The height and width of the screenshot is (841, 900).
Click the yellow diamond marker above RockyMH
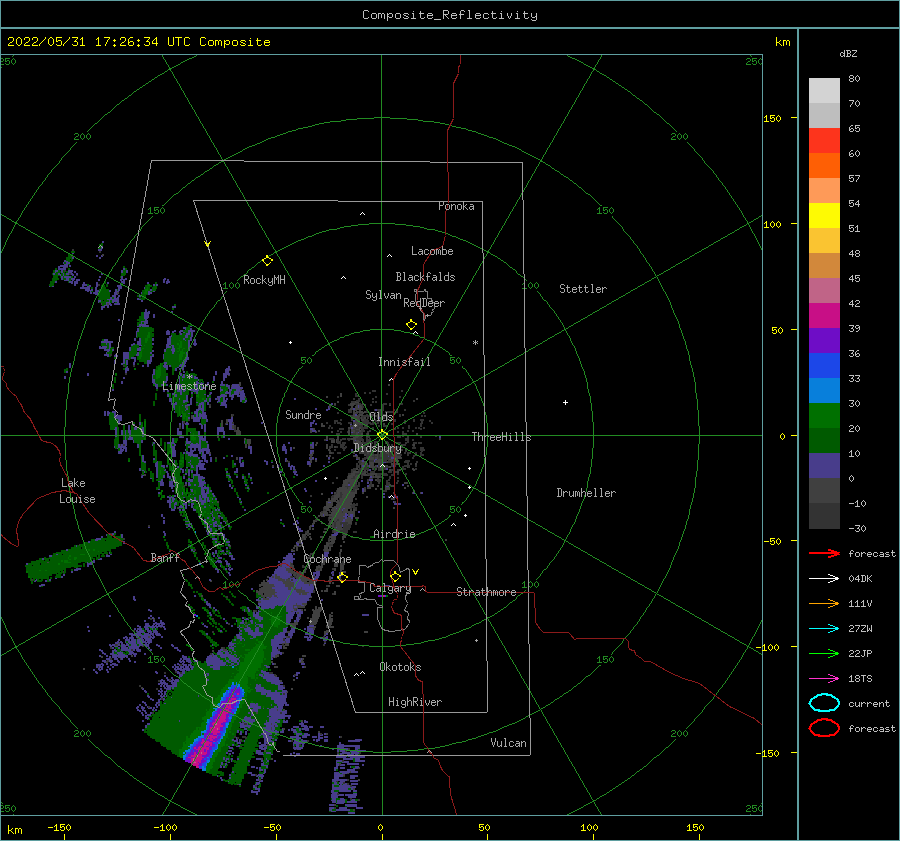[x=267, y=261]
